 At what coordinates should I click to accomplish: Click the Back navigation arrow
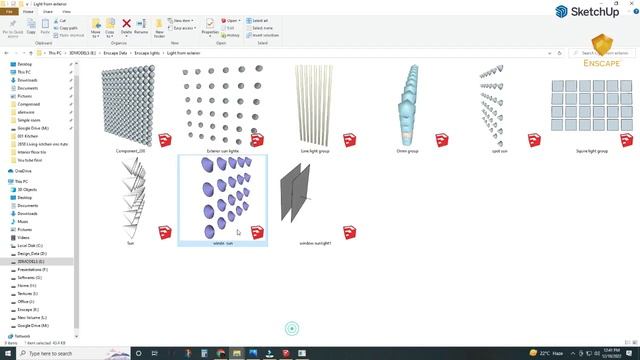[6, 53]
